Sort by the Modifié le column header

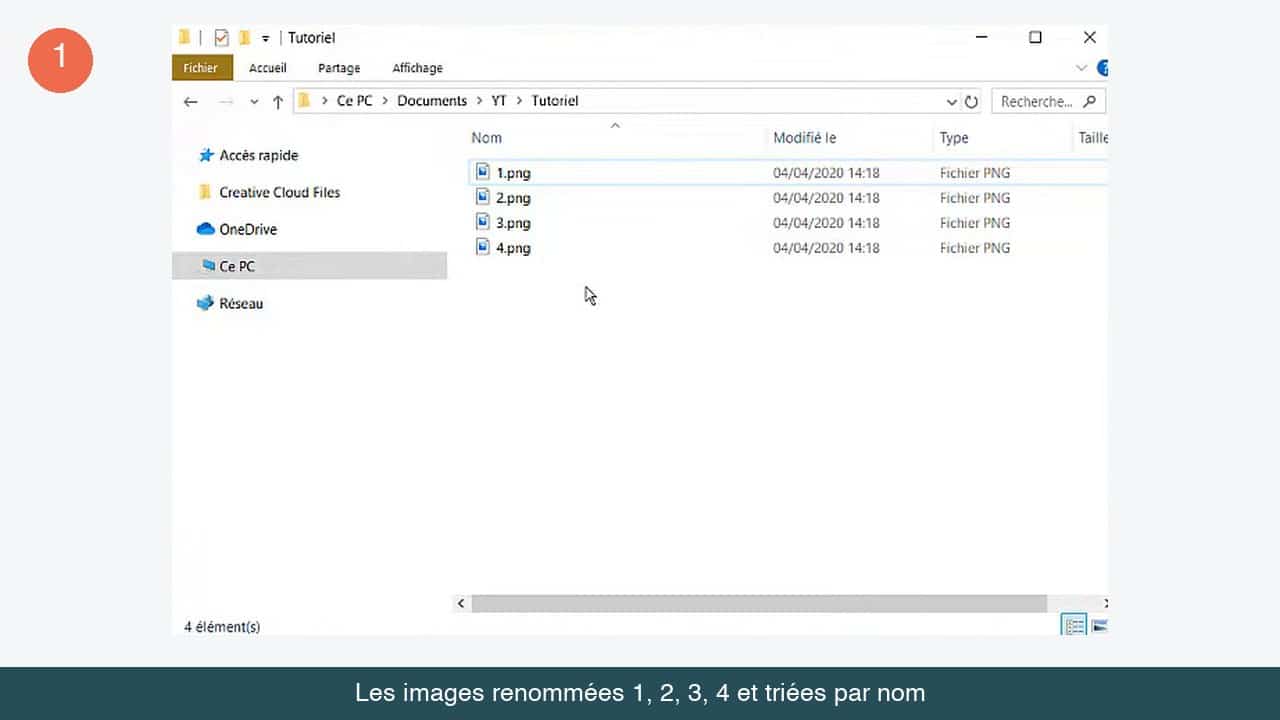804,138
